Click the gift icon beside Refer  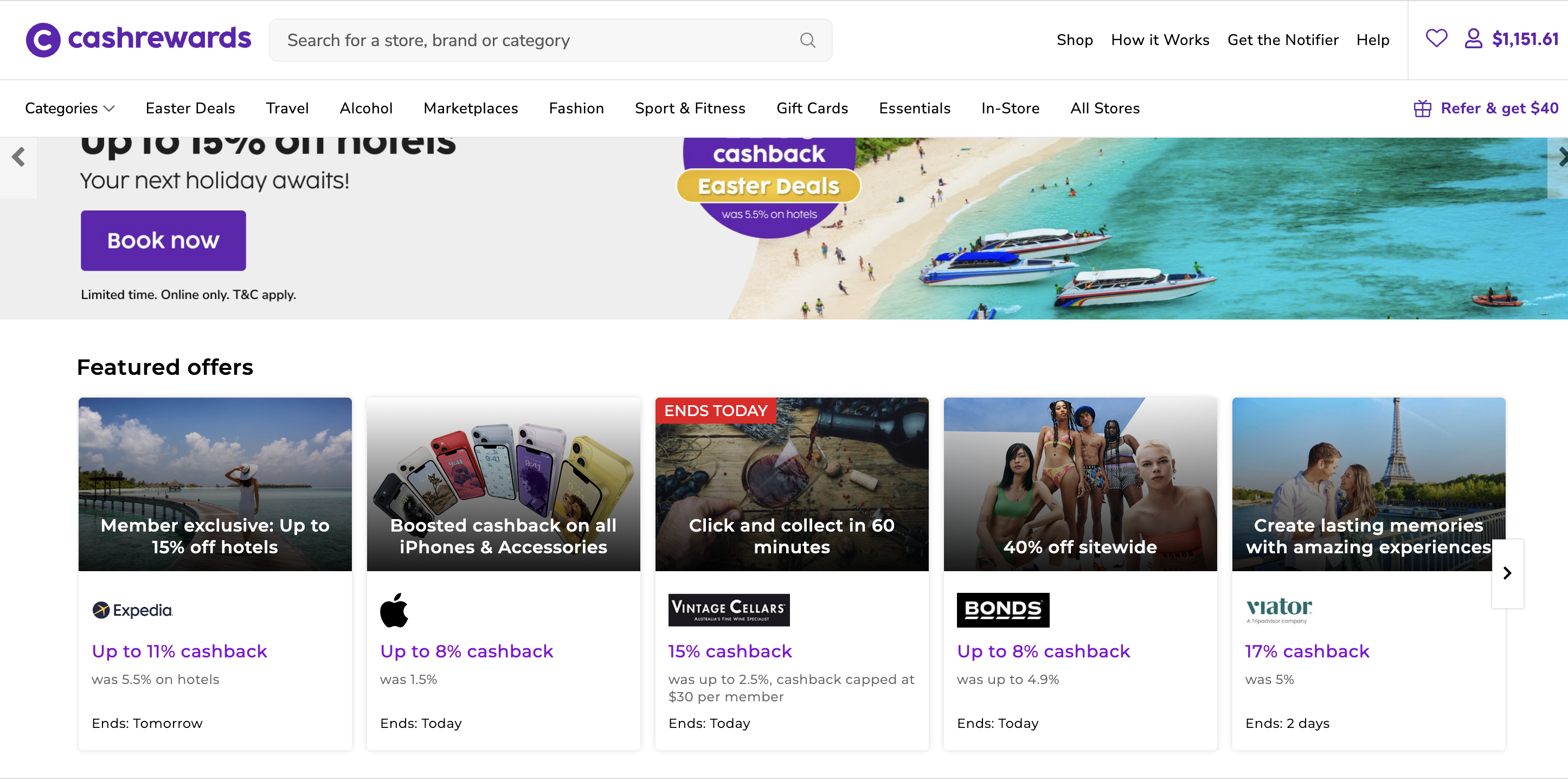tap(1422, 108)
